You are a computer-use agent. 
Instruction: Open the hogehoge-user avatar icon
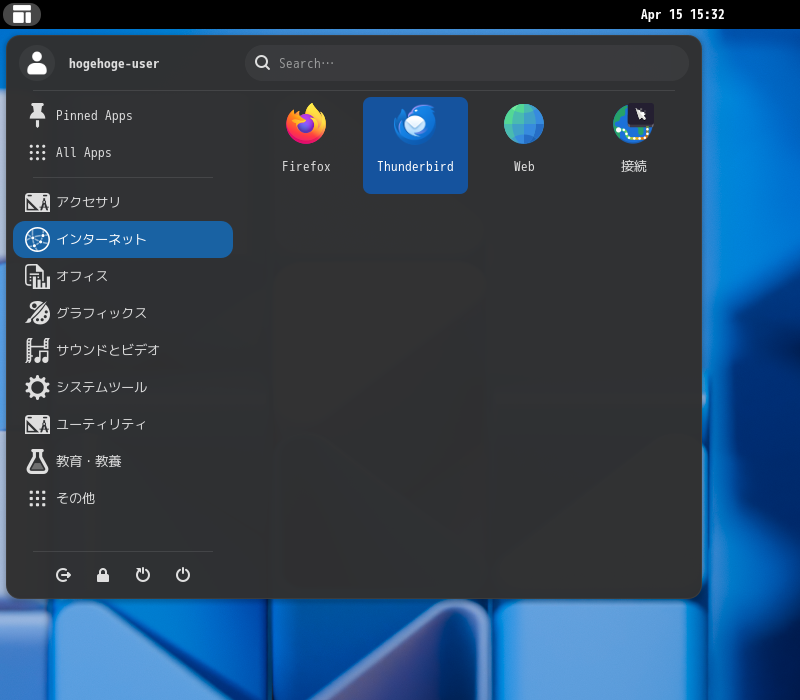pyautogui.click(x=37, y=63)
